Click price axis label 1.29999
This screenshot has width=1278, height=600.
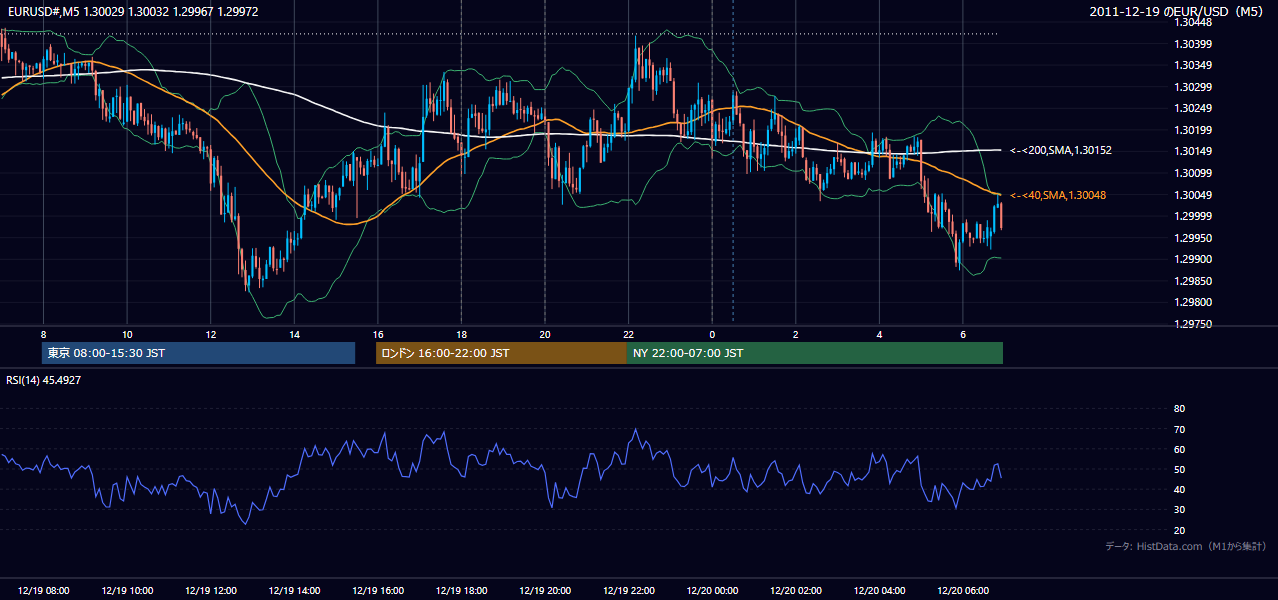[x=1192, y=216]
